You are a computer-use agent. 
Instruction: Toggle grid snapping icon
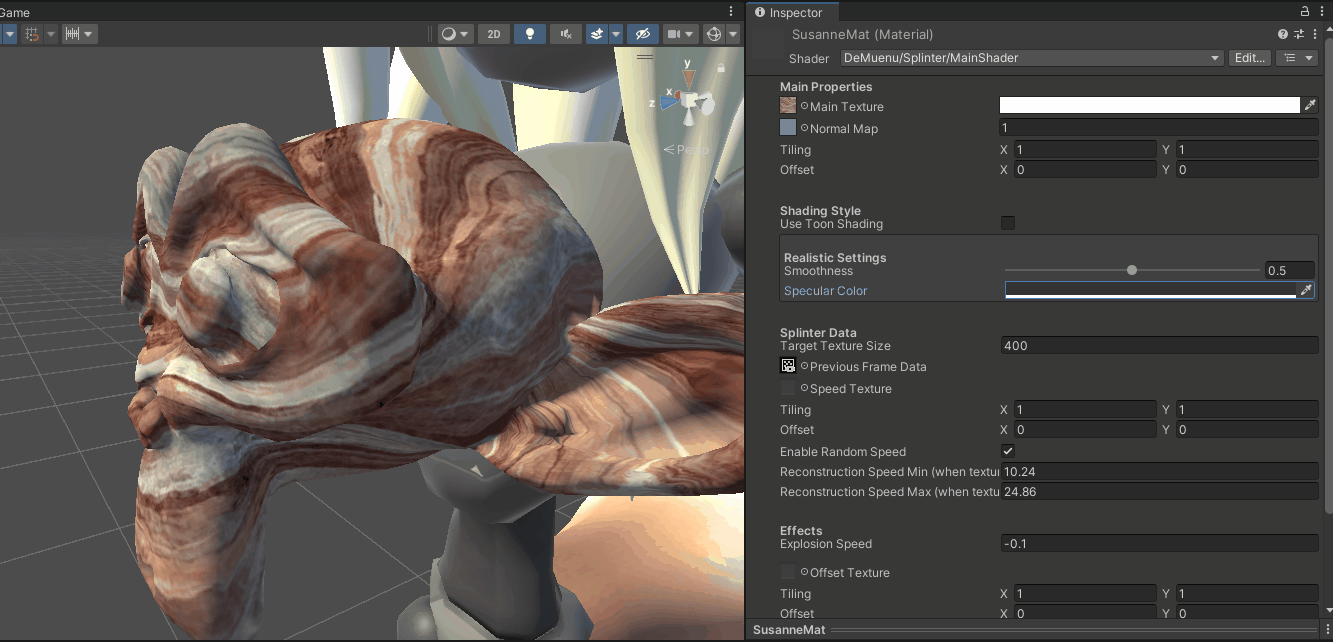point(32,34)
